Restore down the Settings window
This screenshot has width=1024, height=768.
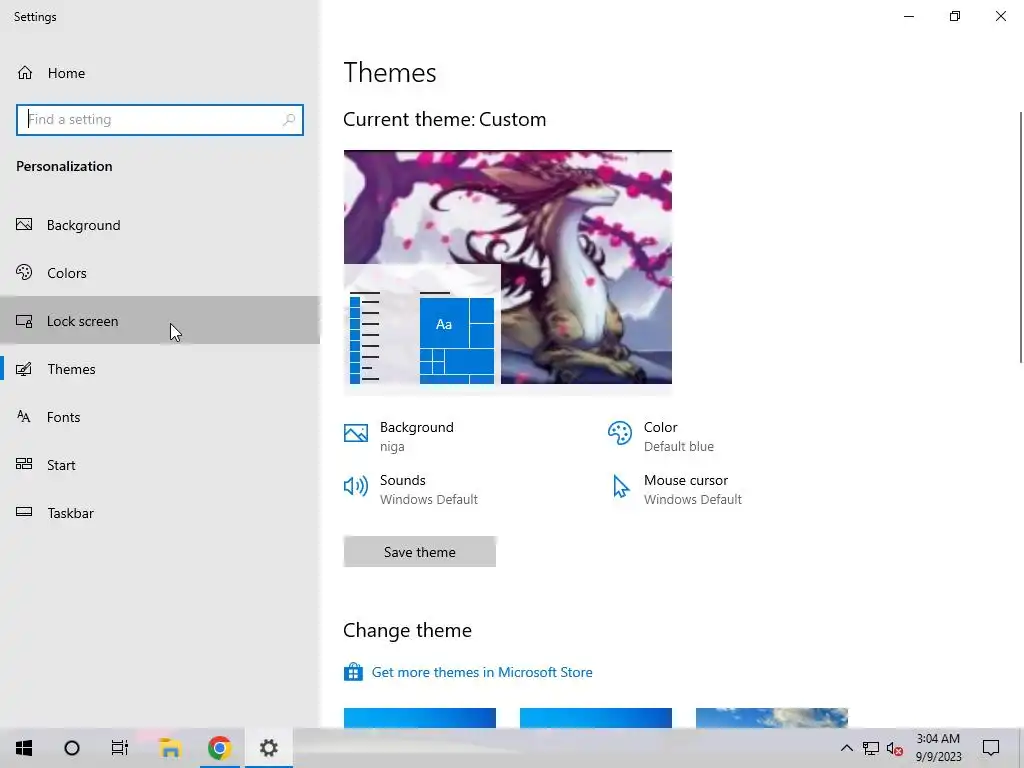pos(955,16)
